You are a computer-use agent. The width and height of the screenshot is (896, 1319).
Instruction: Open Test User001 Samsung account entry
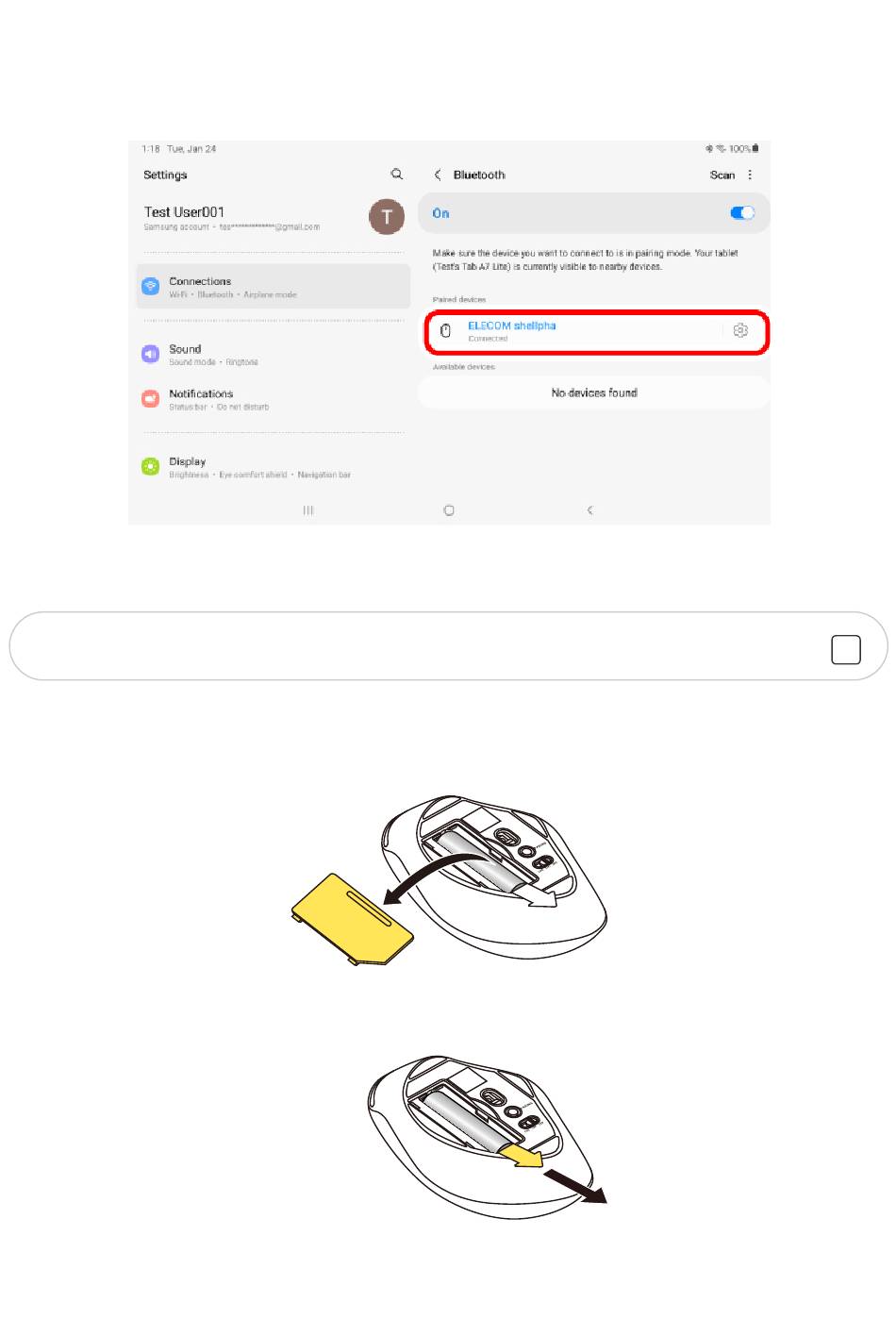pyautogui.click(x=274, y=218)
